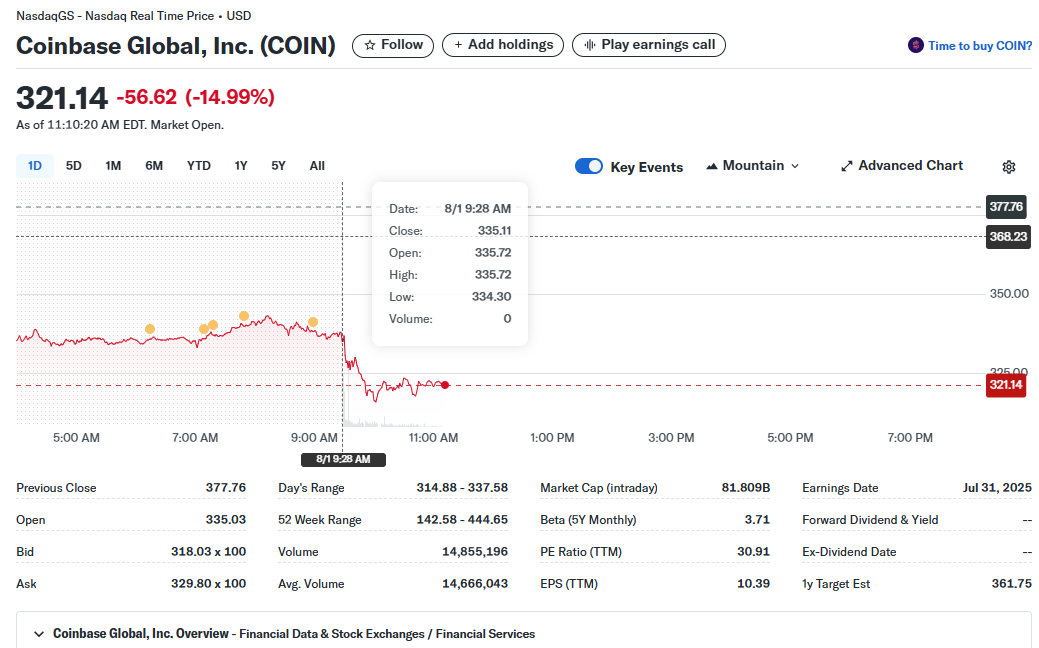Click the 377.76 previous close axis label
This screenshot has width=1039, height=648.
(x=1006, y=207)
